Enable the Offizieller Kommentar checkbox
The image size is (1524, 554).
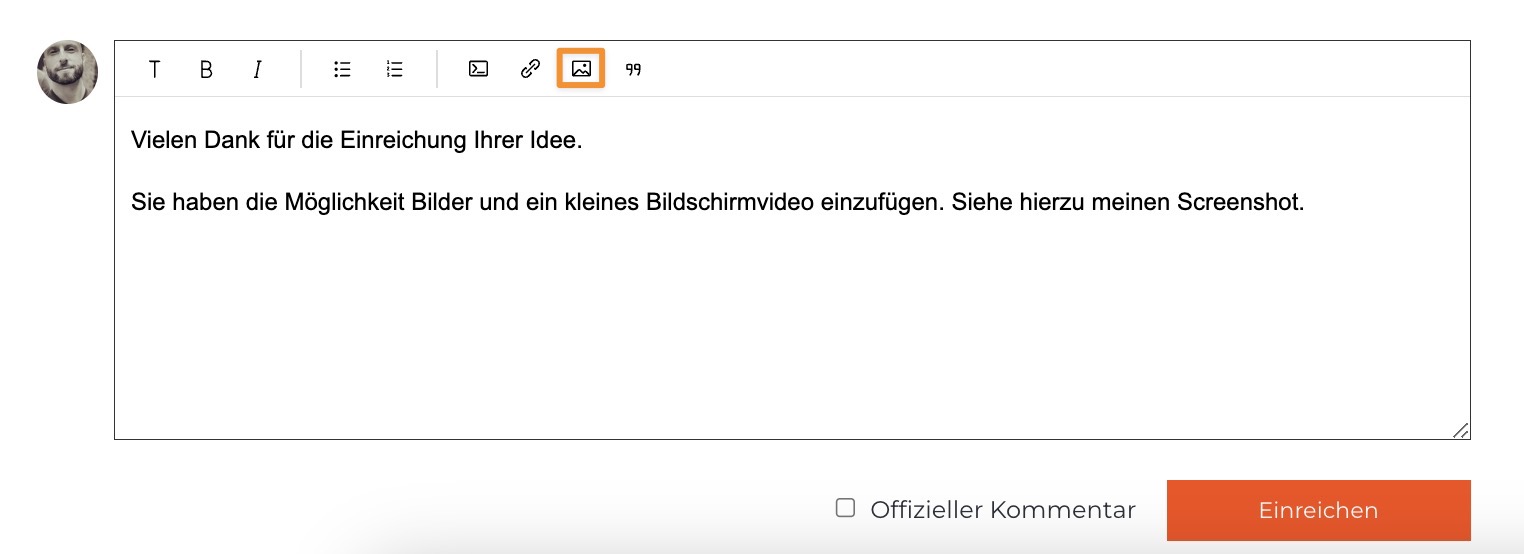845,508
